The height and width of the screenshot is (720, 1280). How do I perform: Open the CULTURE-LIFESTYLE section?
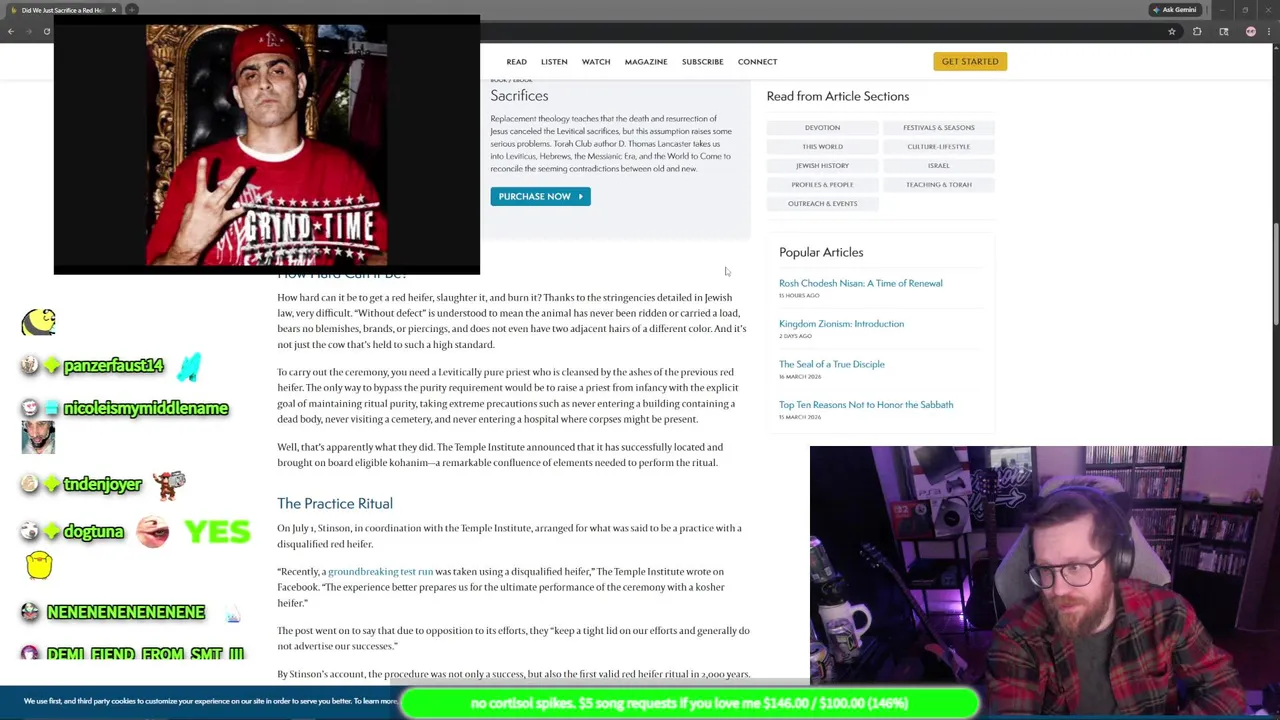(938, 147)
